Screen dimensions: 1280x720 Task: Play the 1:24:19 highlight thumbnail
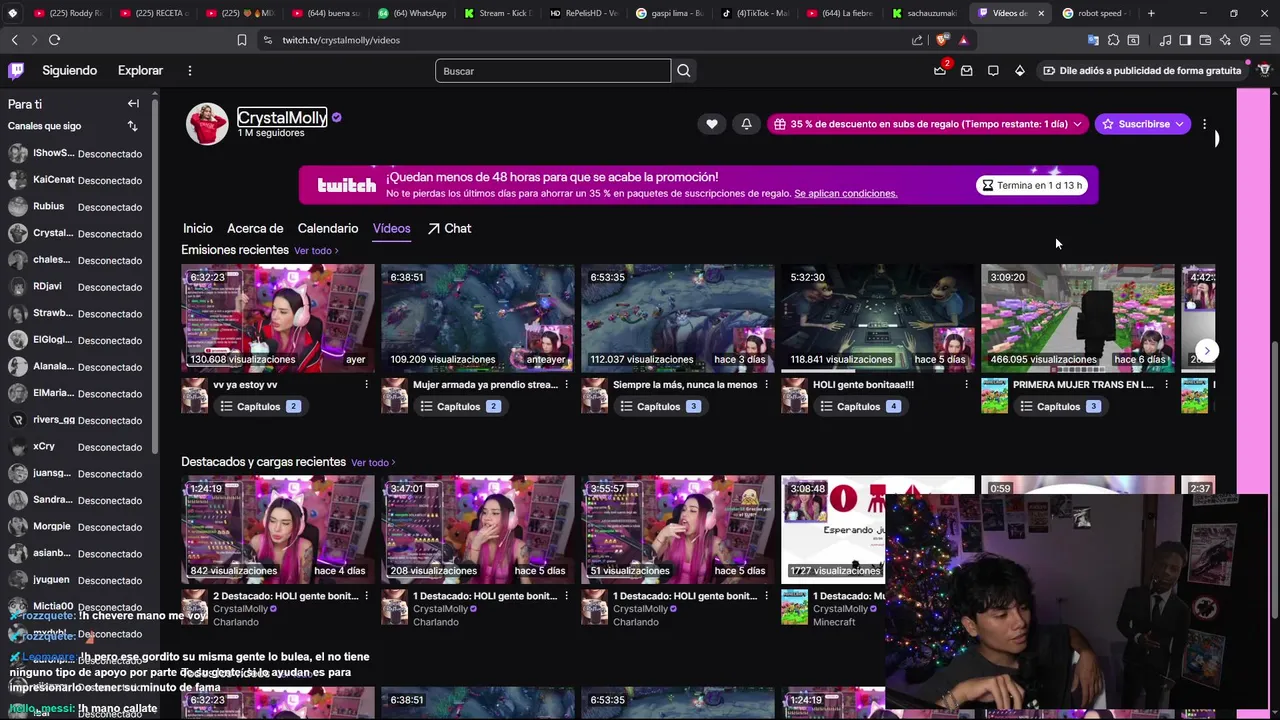coord(278,530)
